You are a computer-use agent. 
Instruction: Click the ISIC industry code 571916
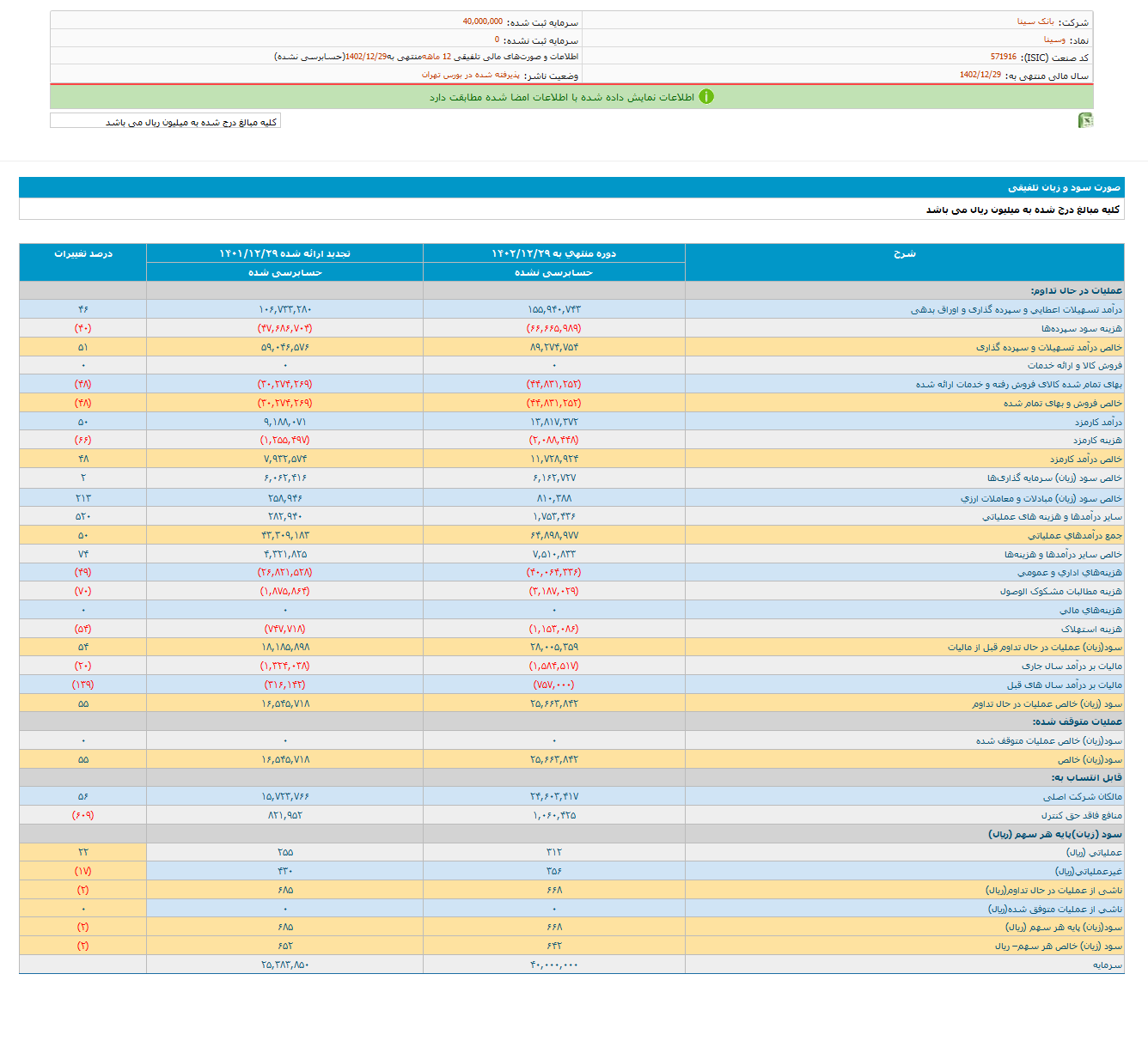(1003, 57)
